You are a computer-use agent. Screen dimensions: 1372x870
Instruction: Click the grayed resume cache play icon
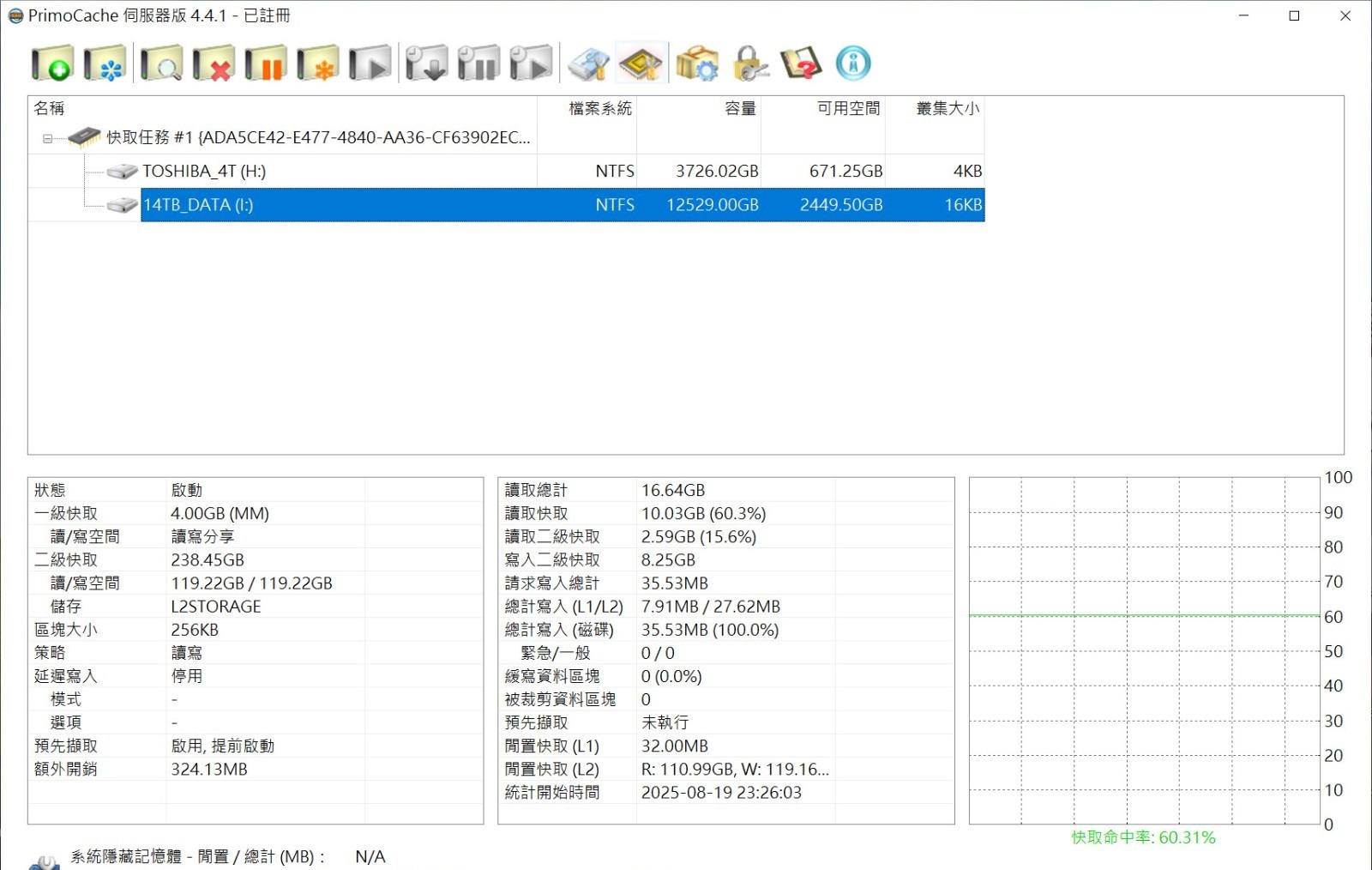[x=370, y=63]
